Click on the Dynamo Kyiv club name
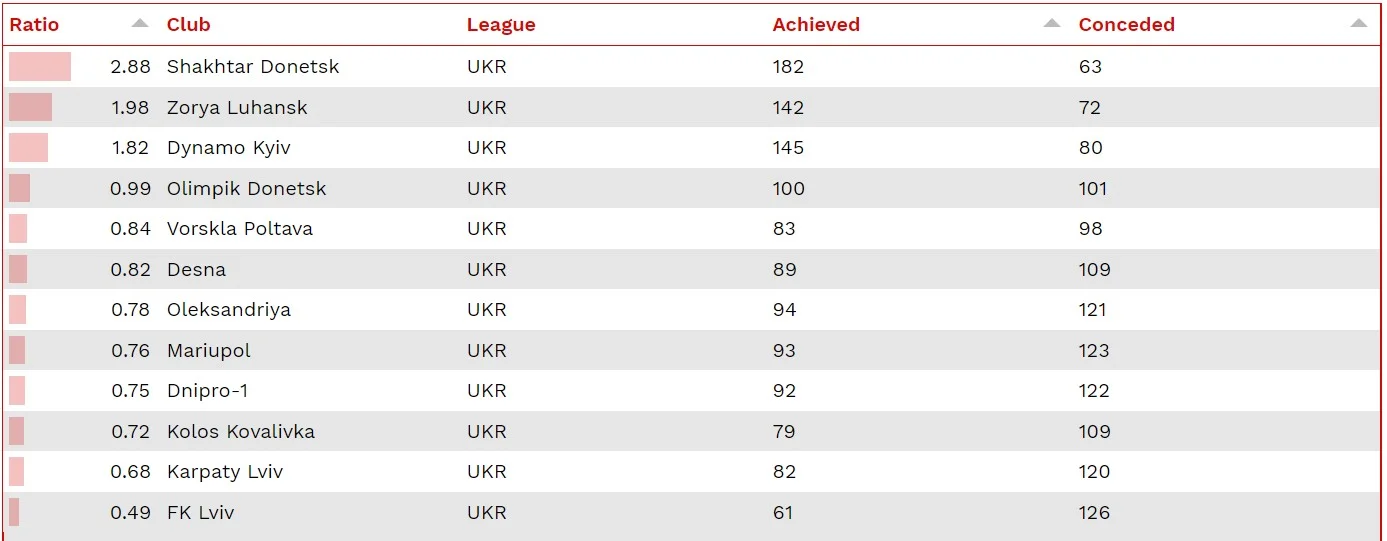1387x541 pixels. tap(229, 148)
